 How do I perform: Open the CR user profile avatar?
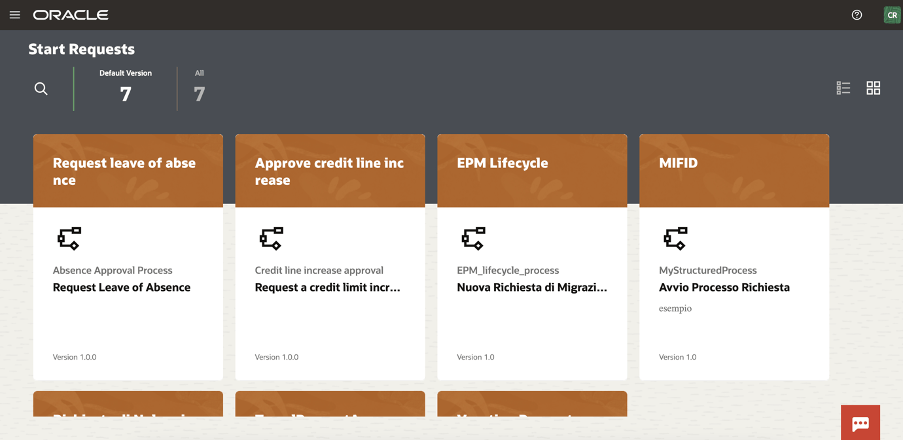click(891, 15)
